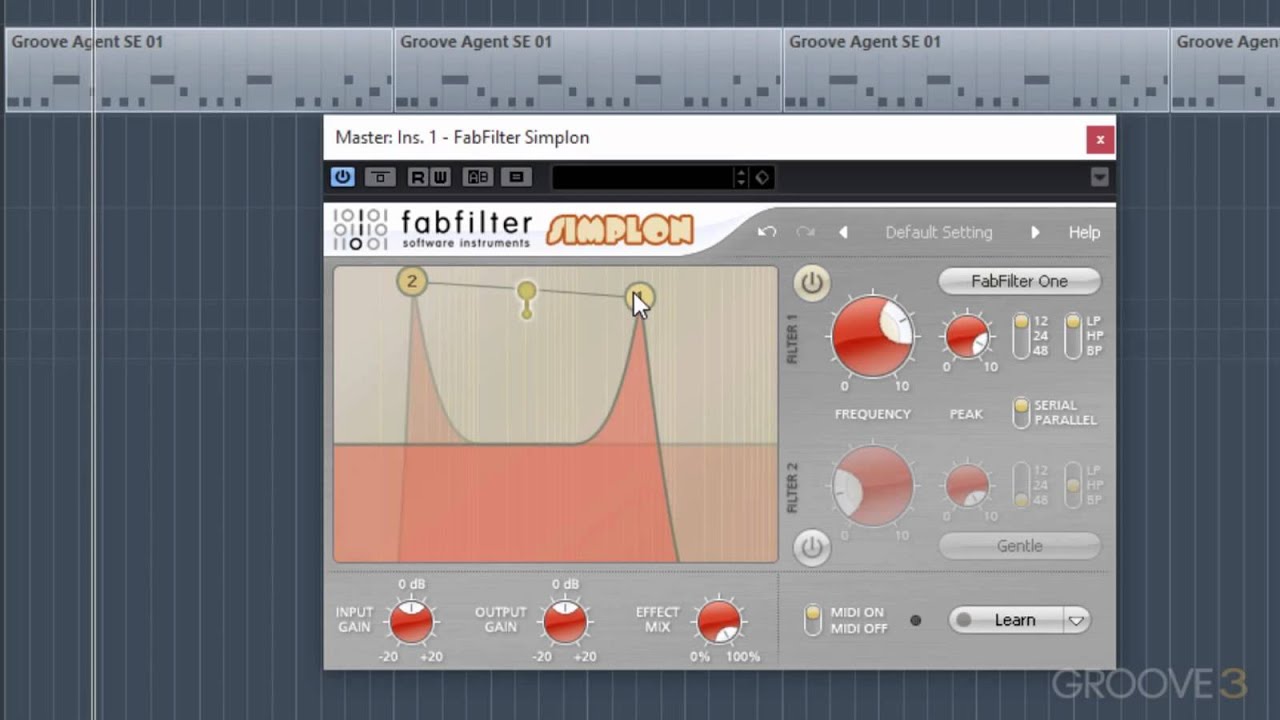
Task: Click Filter 1 Peak knob
Action: click(x=967, y=336)
